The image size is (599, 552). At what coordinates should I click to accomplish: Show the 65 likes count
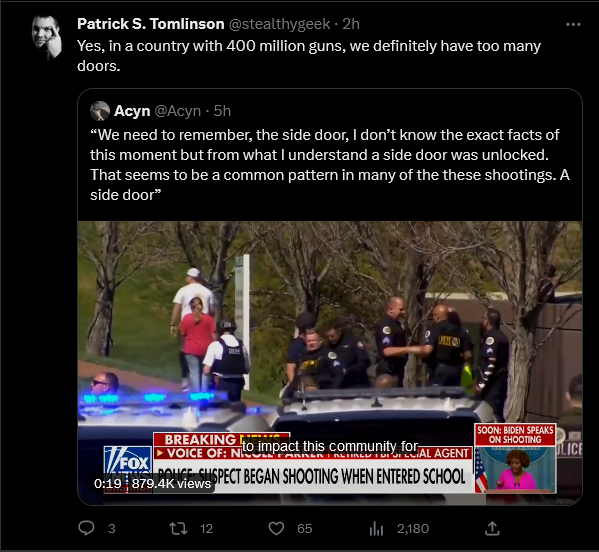click(304, 529)
